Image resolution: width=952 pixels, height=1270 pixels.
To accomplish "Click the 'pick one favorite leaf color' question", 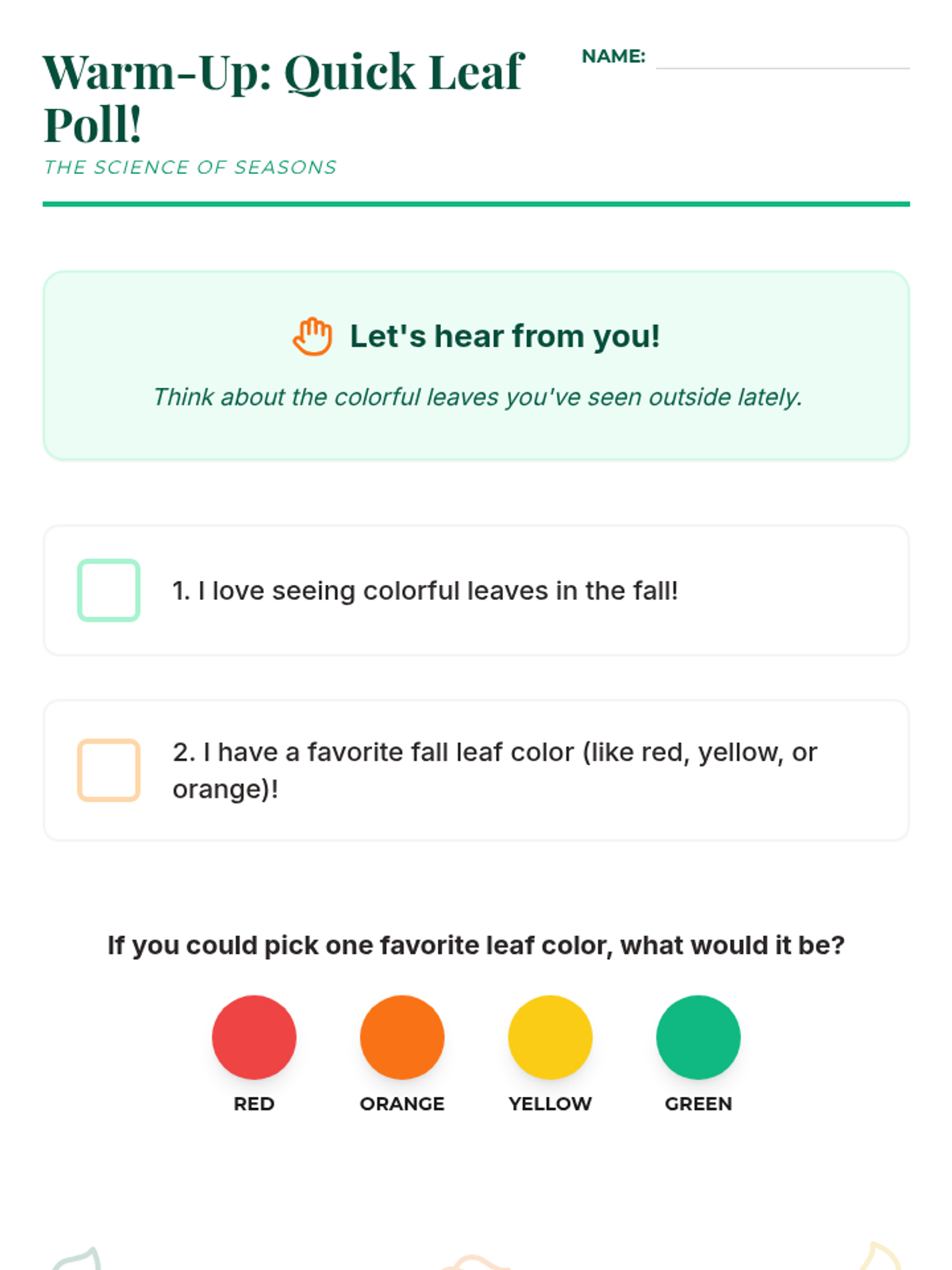I will coord(476,945).
